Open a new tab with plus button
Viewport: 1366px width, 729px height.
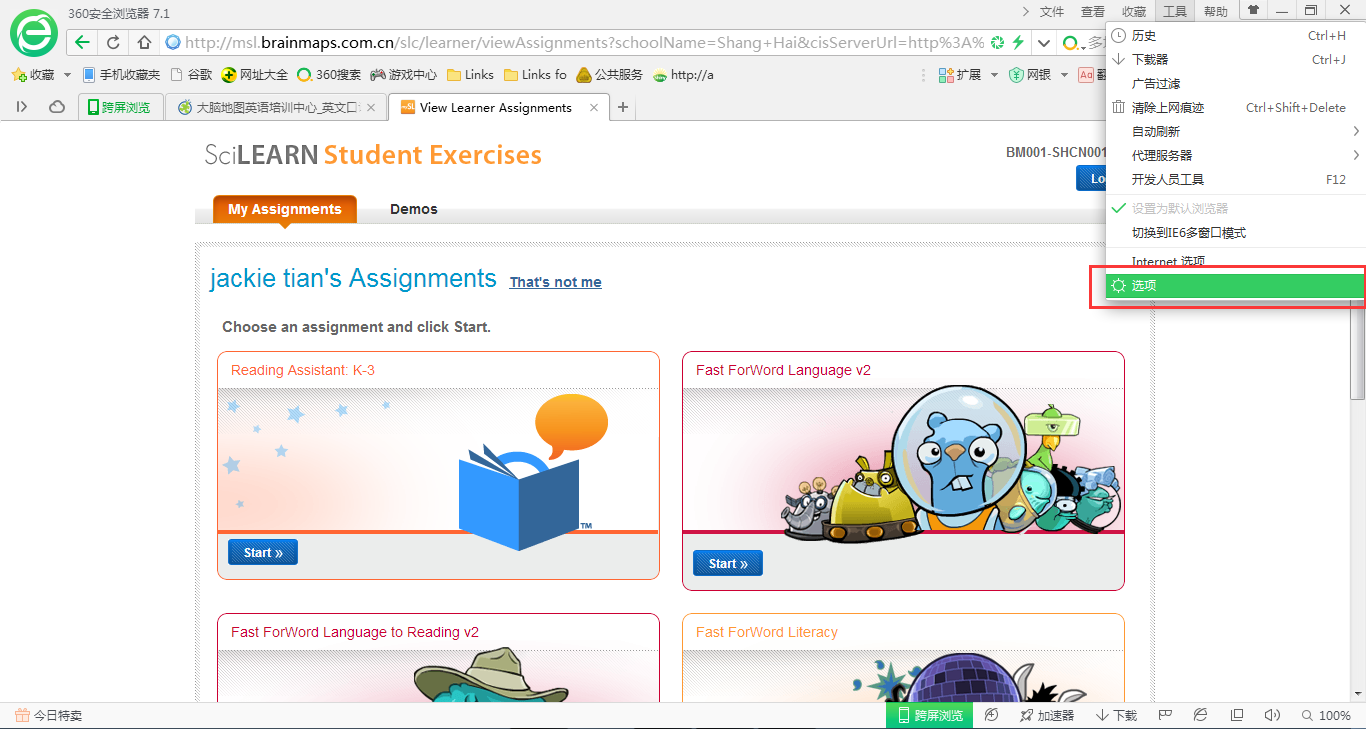pyautogui.click(x=623, y=107)
